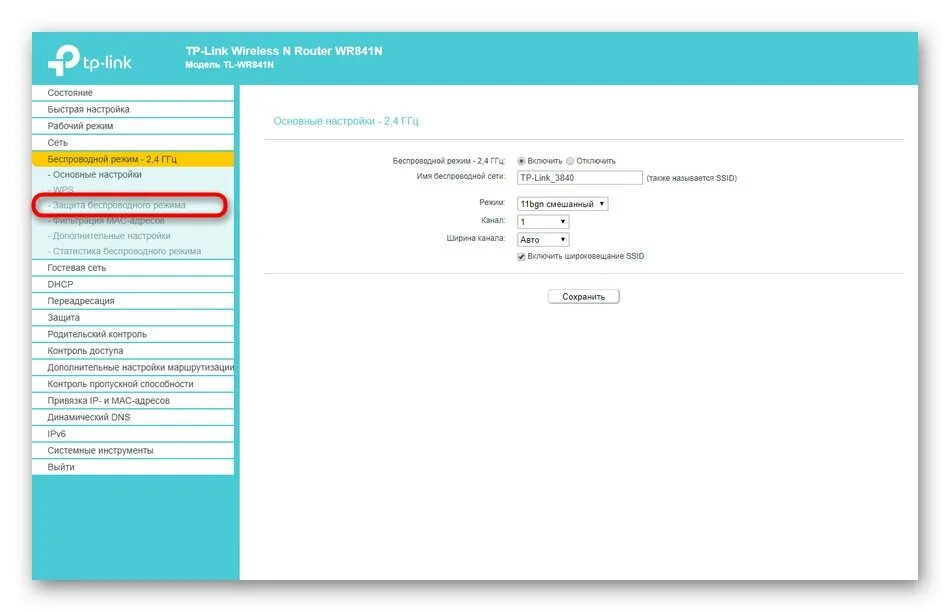Select the Включить radio button
950x612 pixels.
point(521,161)
